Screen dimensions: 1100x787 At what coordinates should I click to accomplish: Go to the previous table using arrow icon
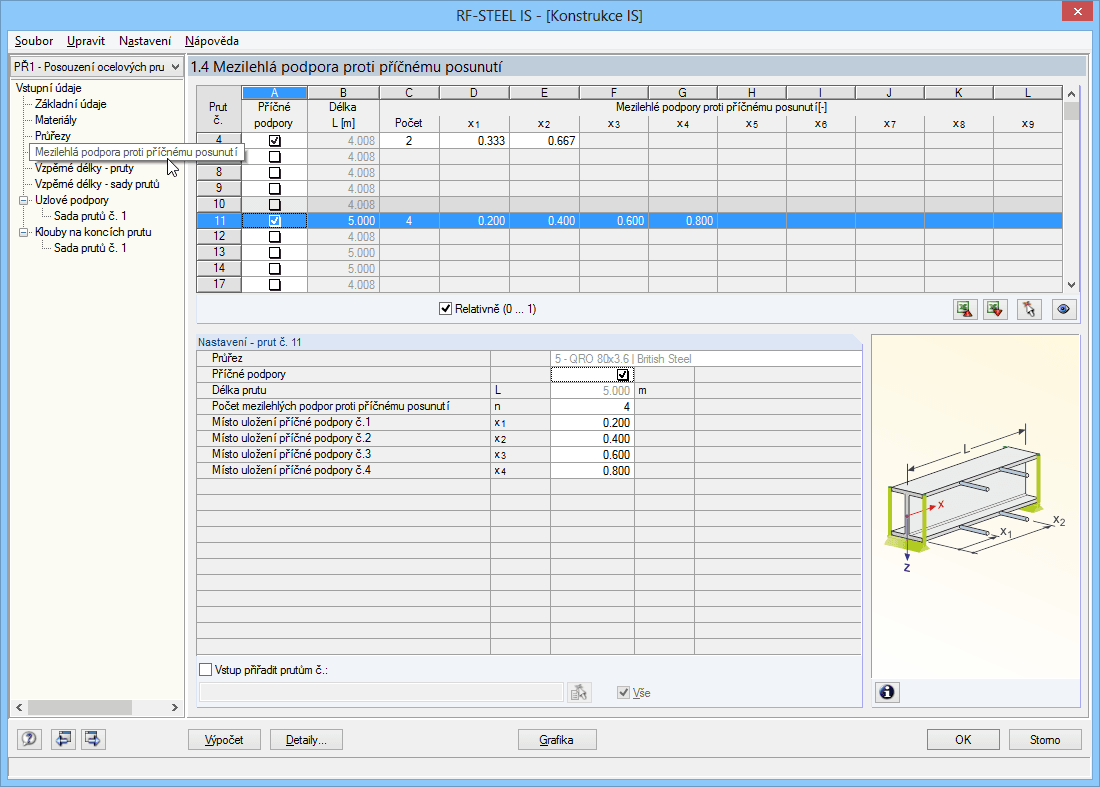tap(63, 739)
